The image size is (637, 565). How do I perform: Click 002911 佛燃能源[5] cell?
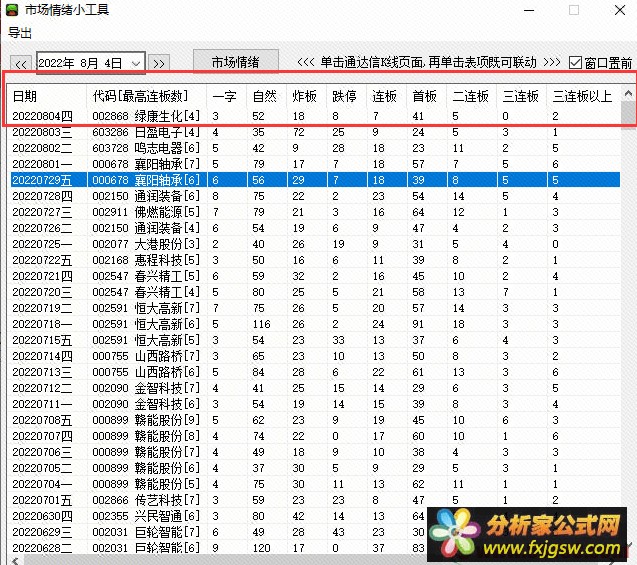coord(146,212)
